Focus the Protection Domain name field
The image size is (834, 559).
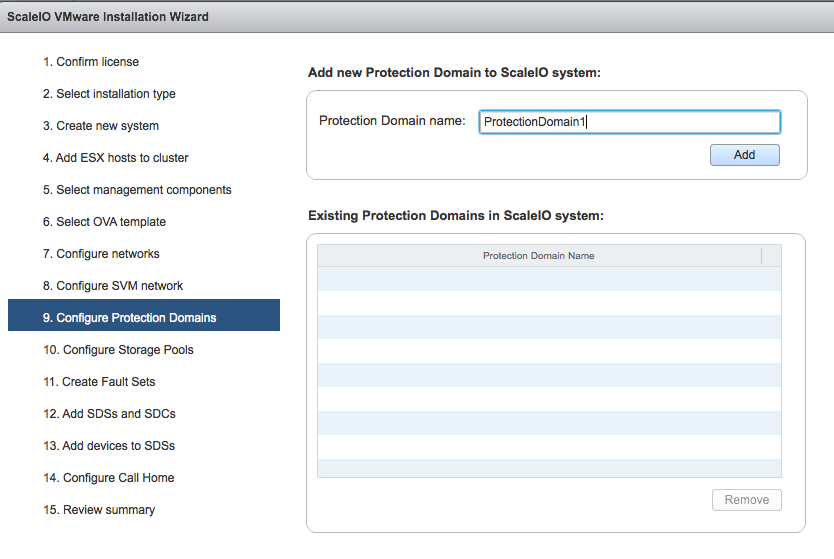pyautogui.click(x=629, y=122)
